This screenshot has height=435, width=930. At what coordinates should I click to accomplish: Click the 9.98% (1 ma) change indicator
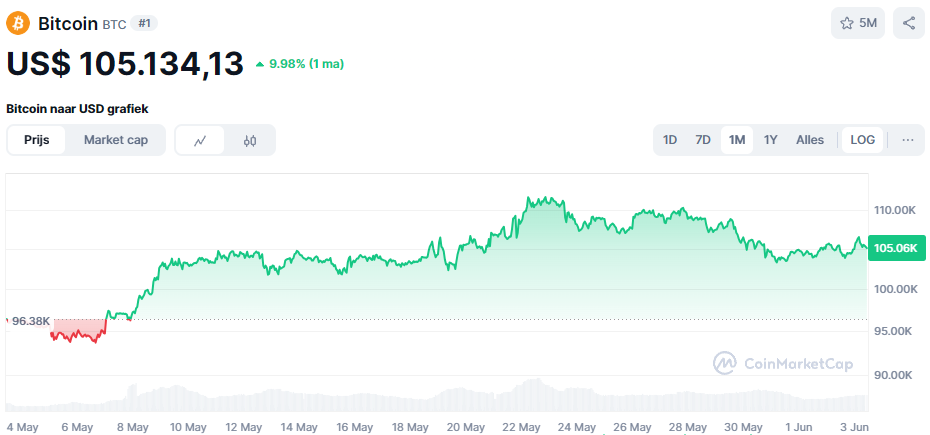(300, 64)
